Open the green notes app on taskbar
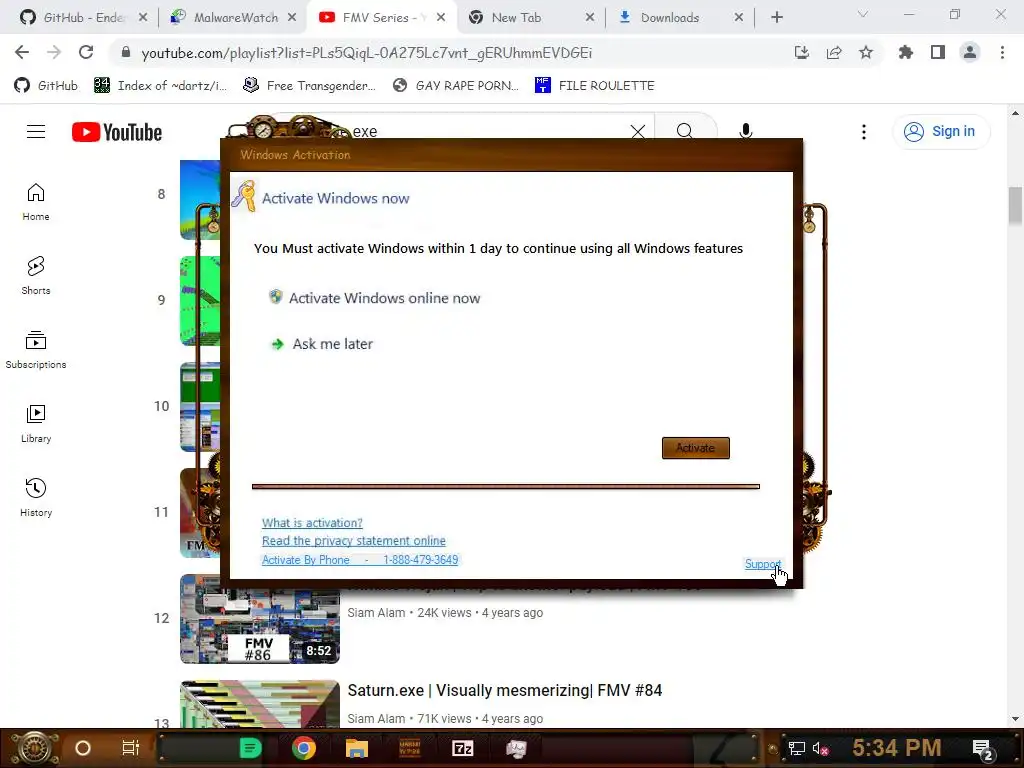The image size is (1024, 768). click(x=250, y=748)
